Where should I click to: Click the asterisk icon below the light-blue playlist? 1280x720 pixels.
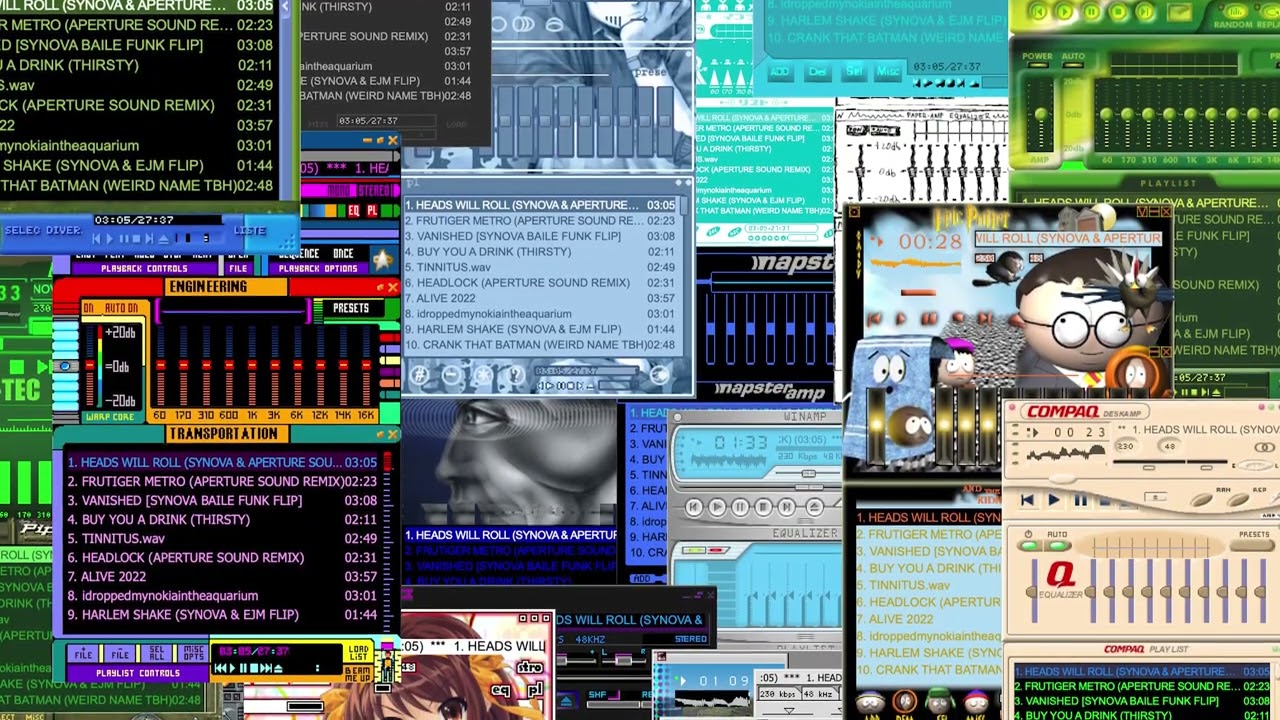tap(484, 376)
